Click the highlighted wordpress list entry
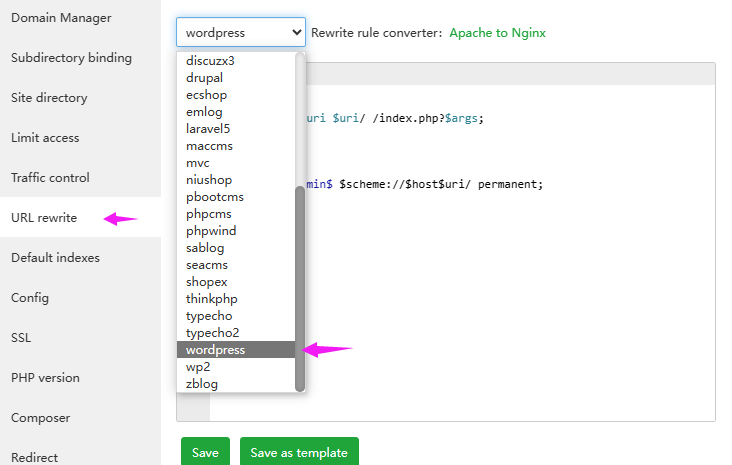Viewport: 732px width, 465px height. pos(215,349)
